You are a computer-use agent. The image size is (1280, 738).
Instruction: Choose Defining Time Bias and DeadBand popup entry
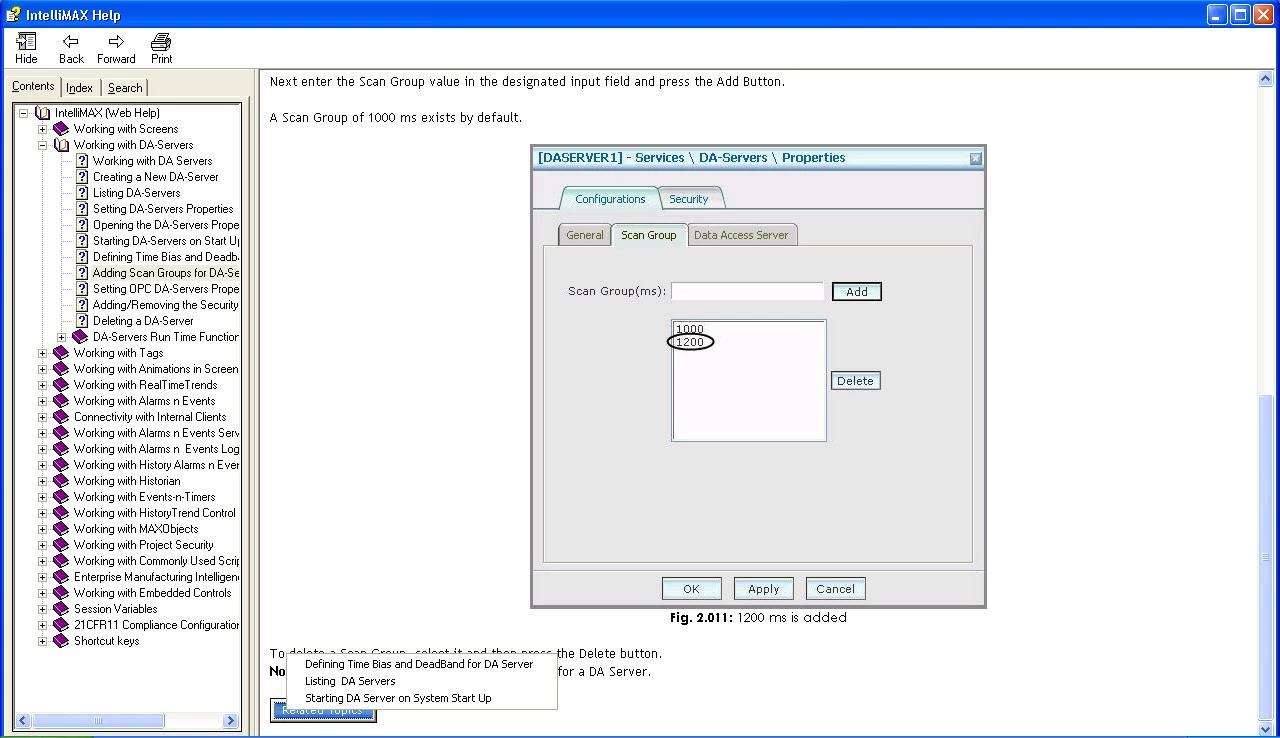419,664
